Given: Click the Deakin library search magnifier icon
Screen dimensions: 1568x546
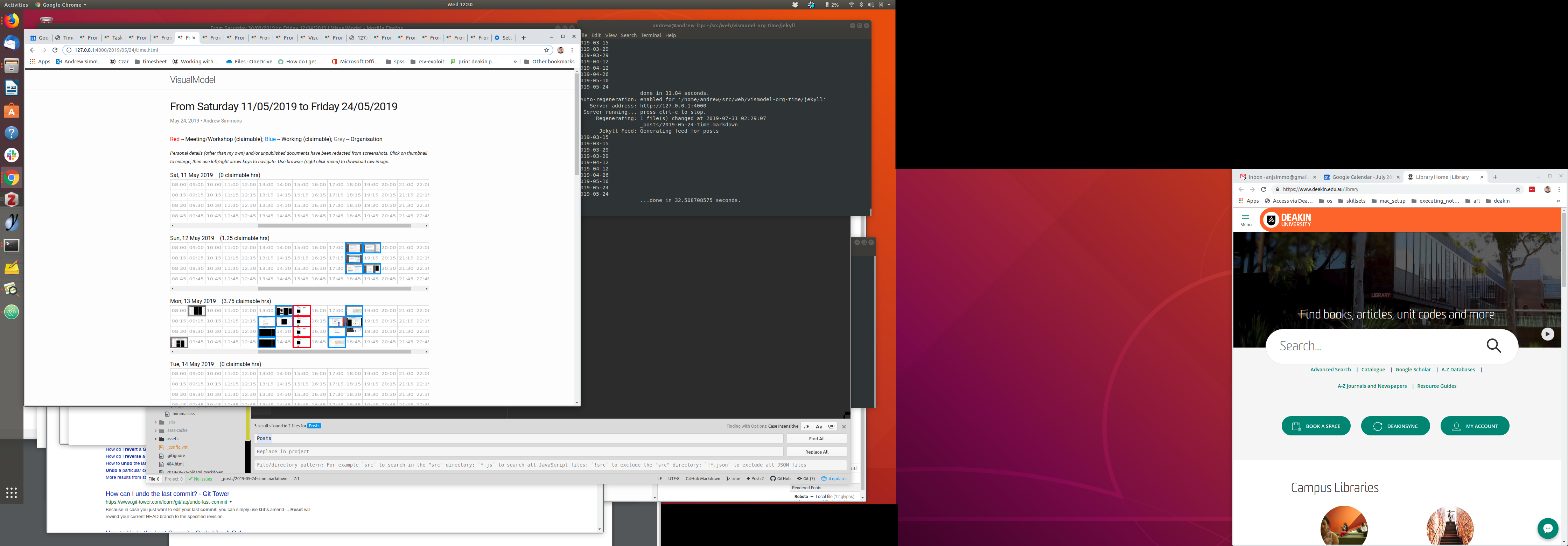Looking at the screenshot, I should click(1494, 346).
